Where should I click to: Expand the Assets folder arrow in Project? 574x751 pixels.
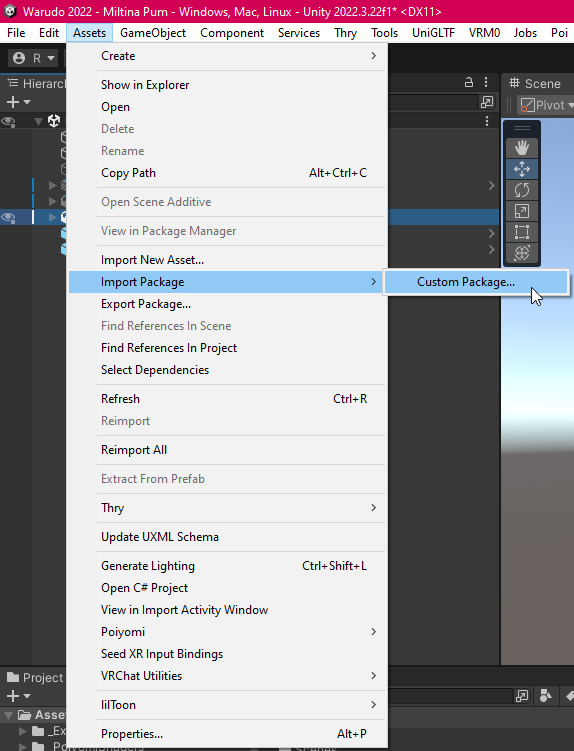click(9, 716)
